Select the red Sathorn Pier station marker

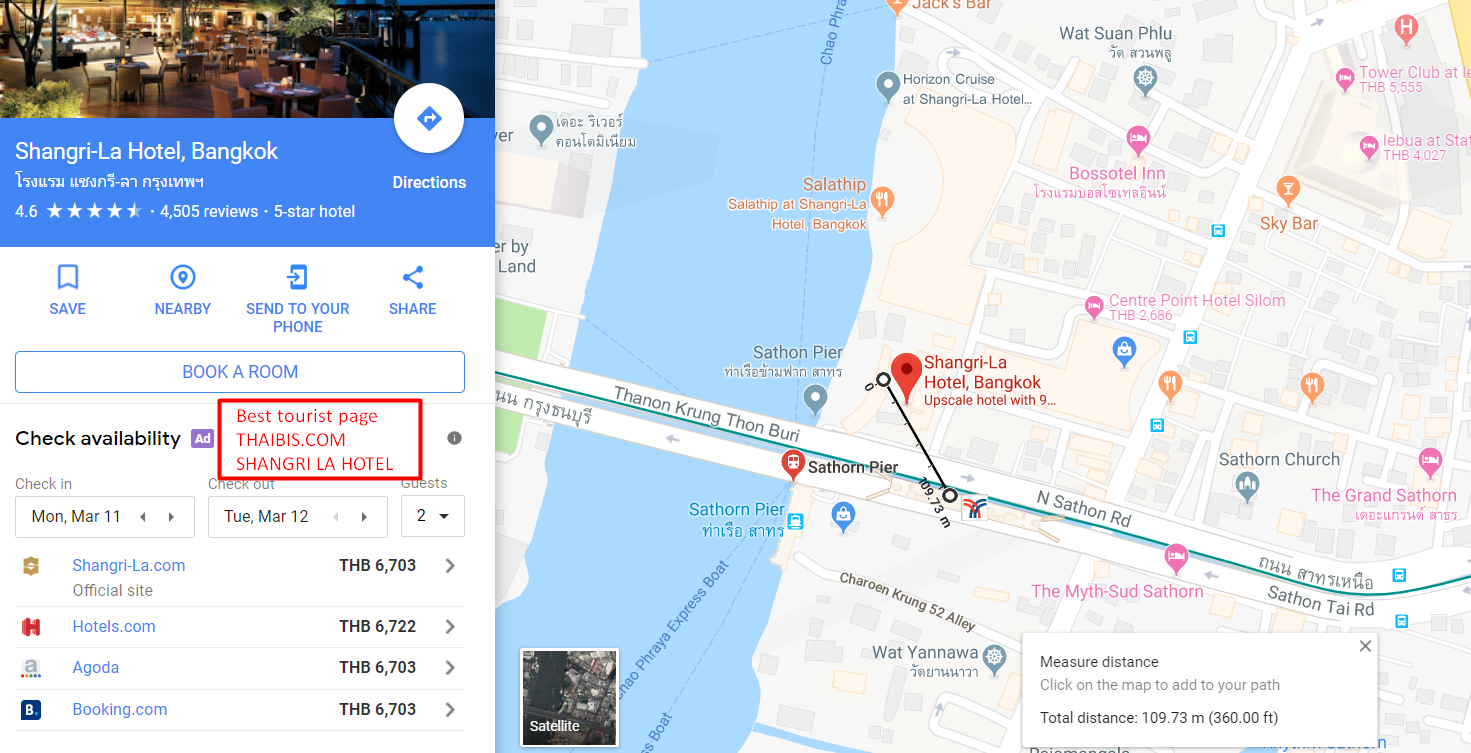tap(793, 464)
